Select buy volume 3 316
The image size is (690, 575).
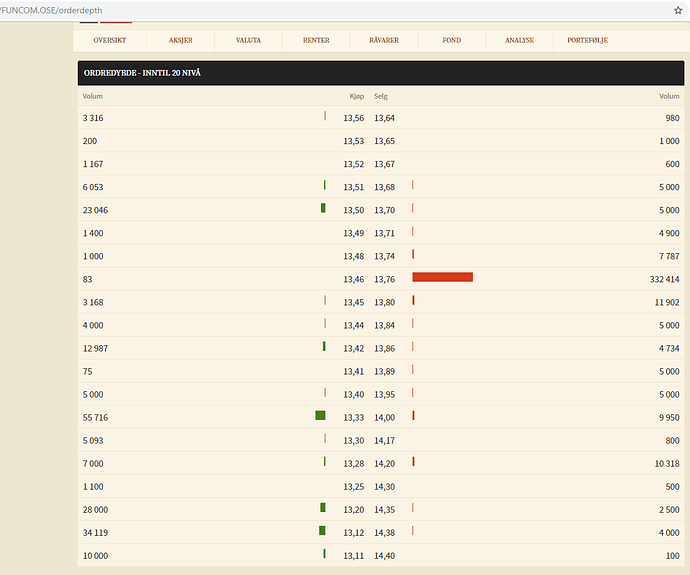(93, 118)
